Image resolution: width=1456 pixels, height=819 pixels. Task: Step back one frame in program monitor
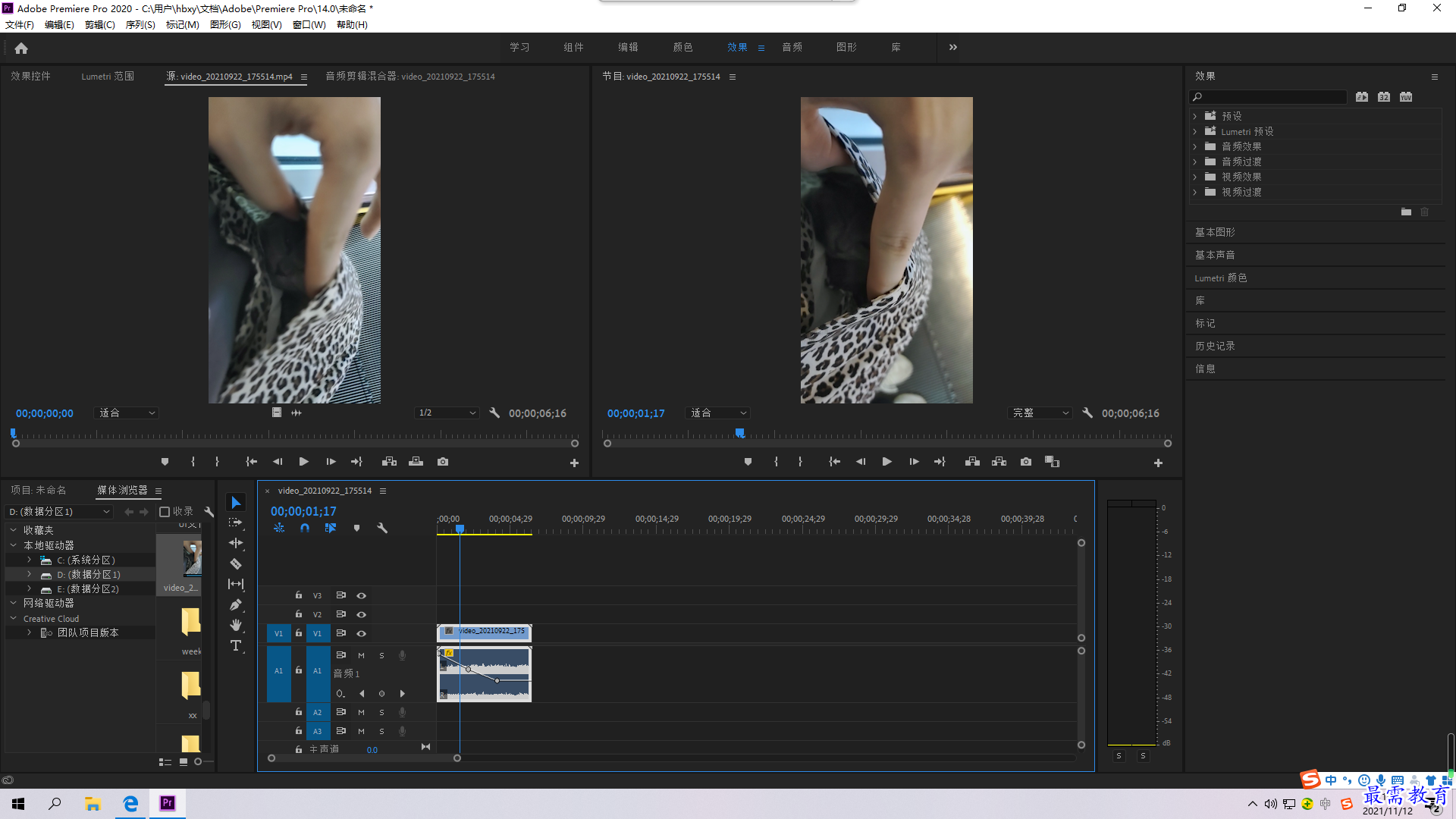click(861, 462)
